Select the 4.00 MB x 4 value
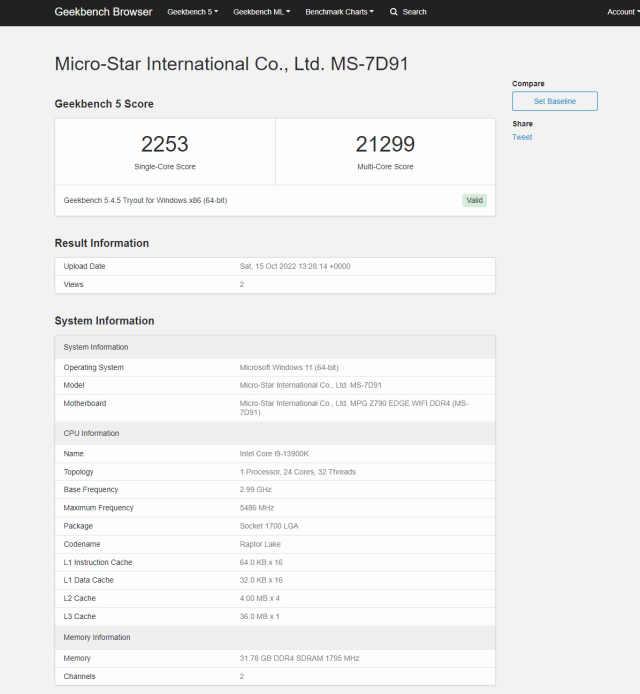Image resolution: width=640 pixels, height=694 pixels. pos(259,598)
